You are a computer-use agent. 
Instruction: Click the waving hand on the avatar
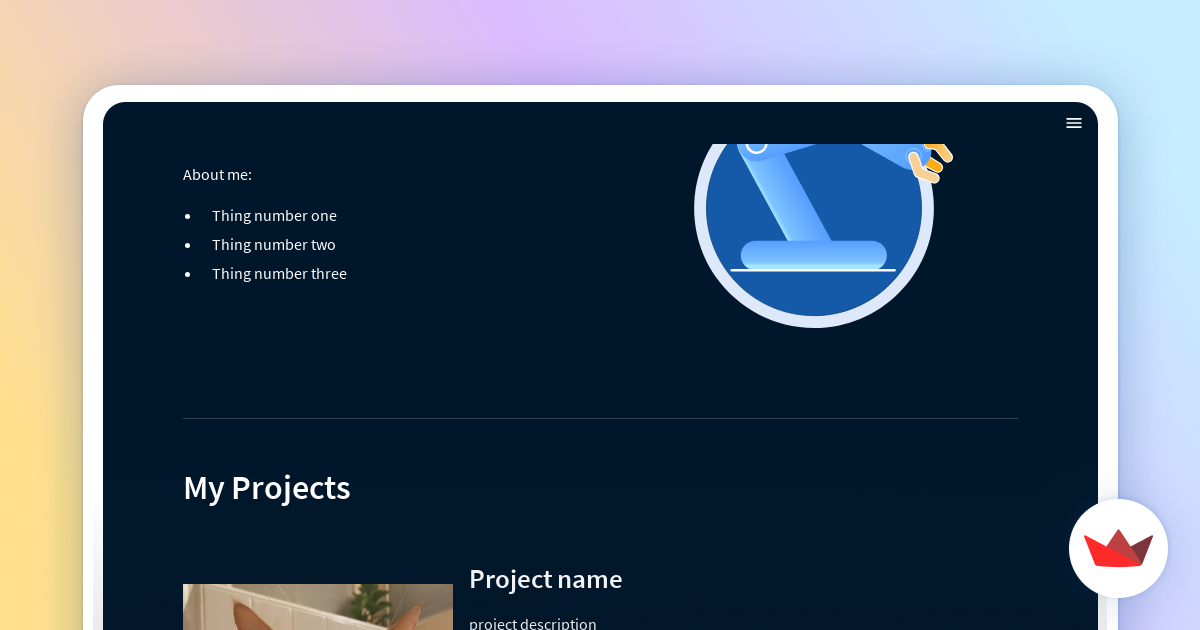(x=928, y=163)
